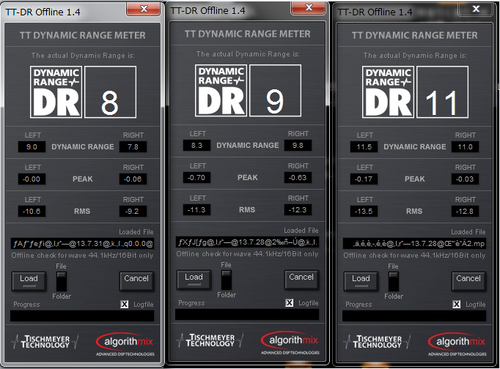Click Tischmeyer Technology logo in the middle window
The width and height of the screenshot is (500, 369).
pos(210,341)
